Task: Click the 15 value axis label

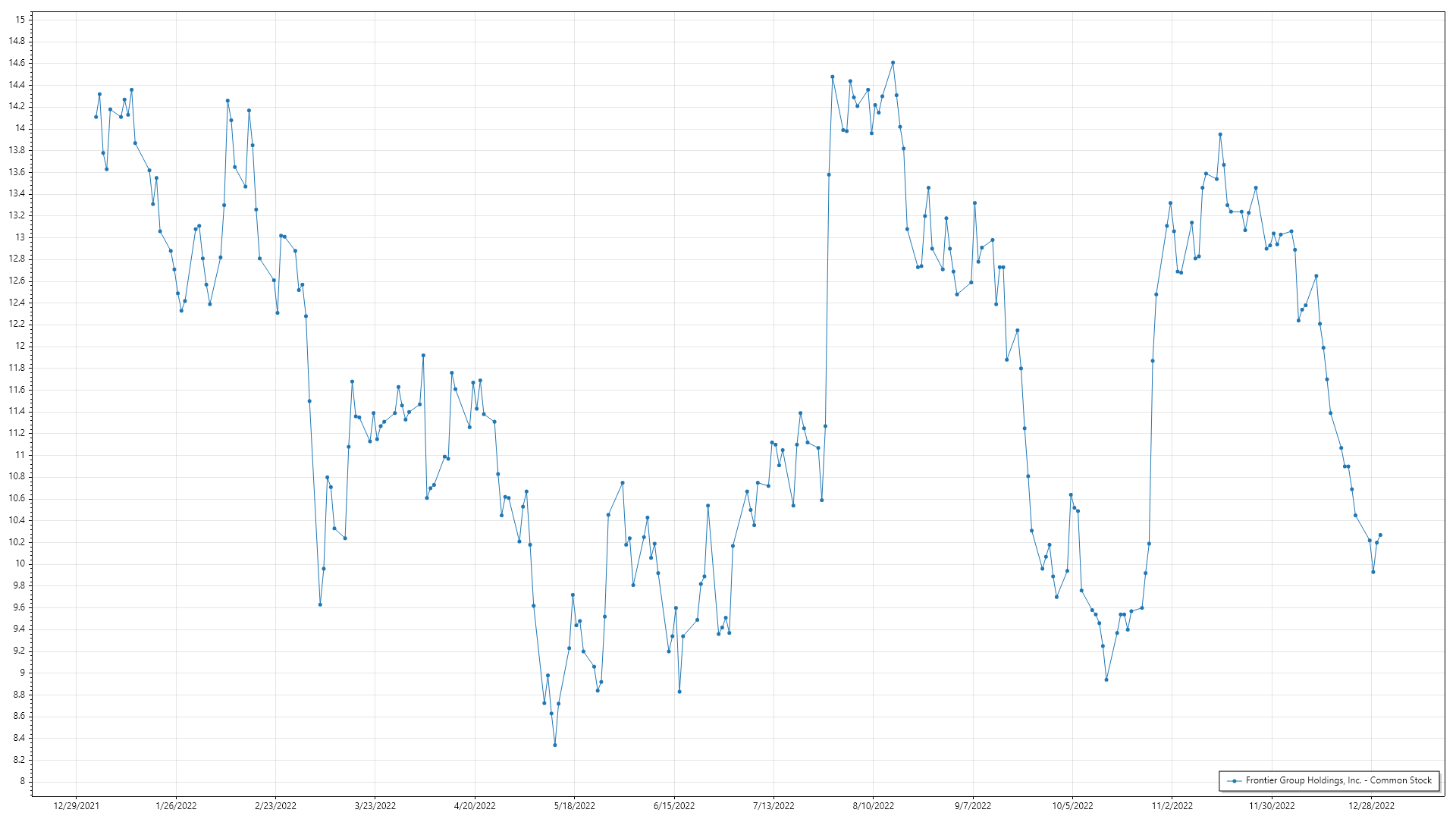Action: click(20, 20)
